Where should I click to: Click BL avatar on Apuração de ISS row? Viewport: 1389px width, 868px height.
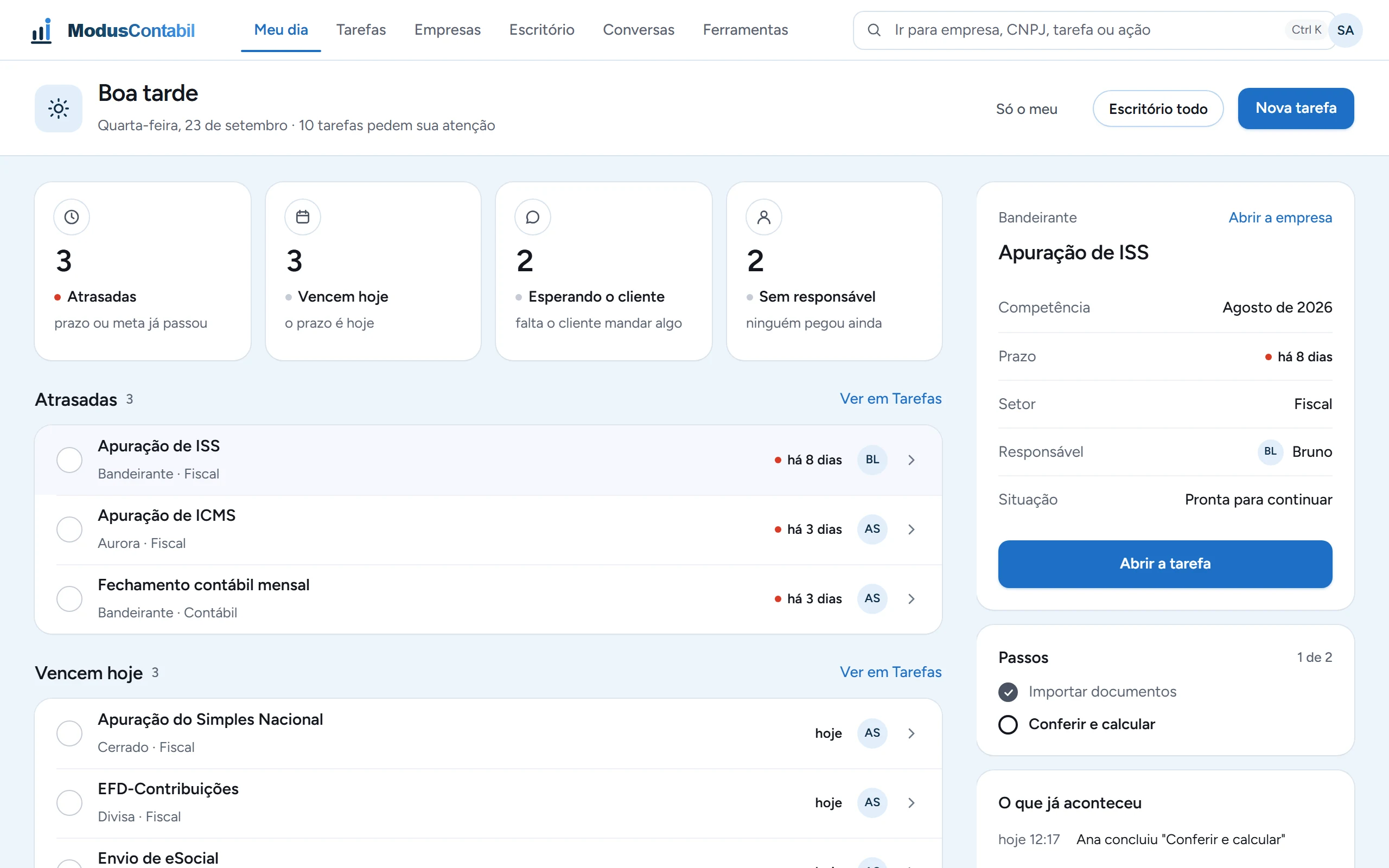(x=872, y=460)
